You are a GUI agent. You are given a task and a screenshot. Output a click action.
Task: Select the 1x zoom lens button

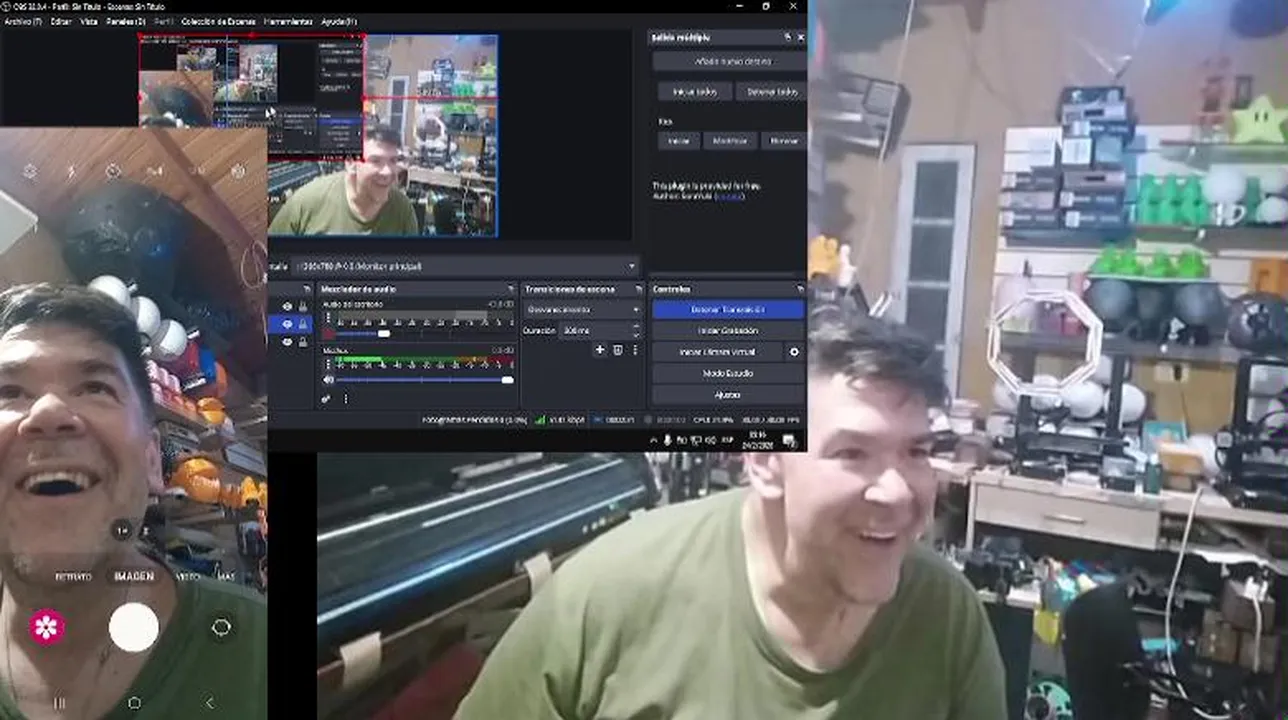click(122, 531)
